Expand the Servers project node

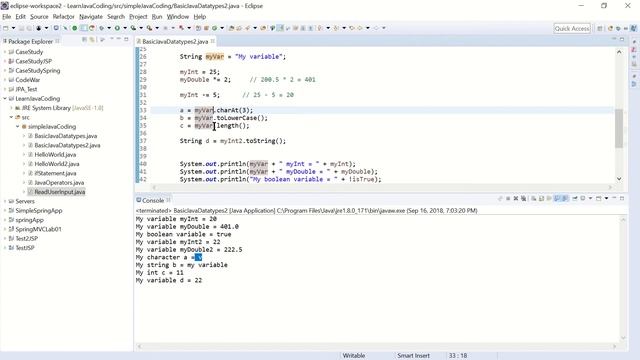[5, 201]
